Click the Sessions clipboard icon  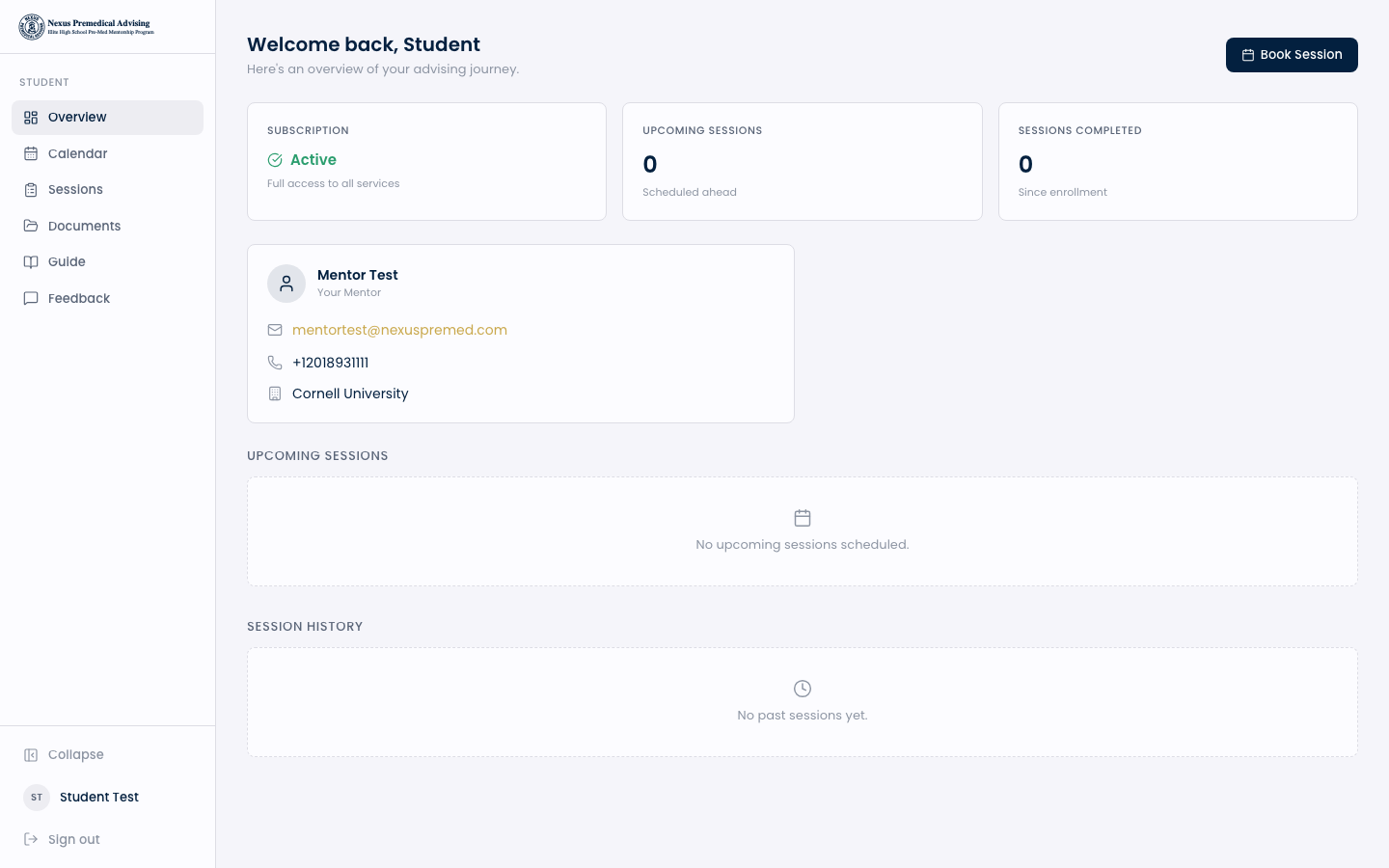click(x=31, y=190)
